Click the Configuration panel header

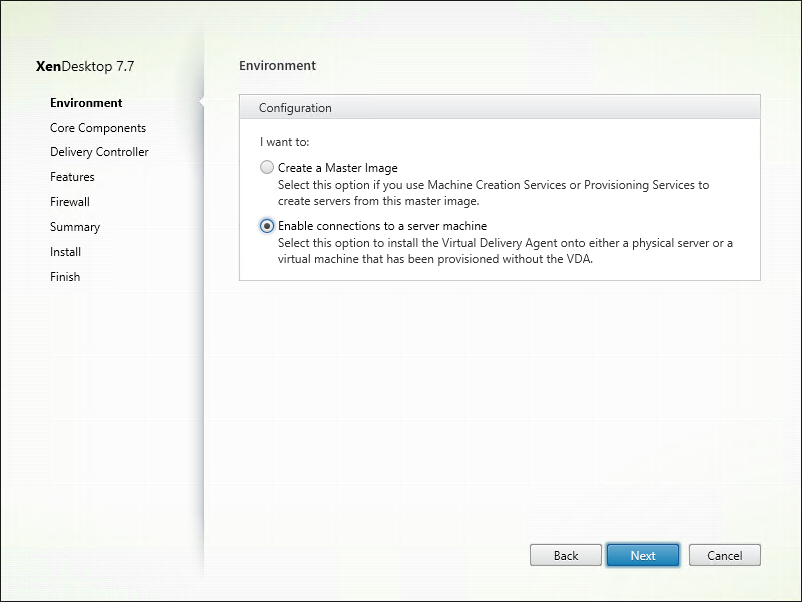click(x=500, y=107)
